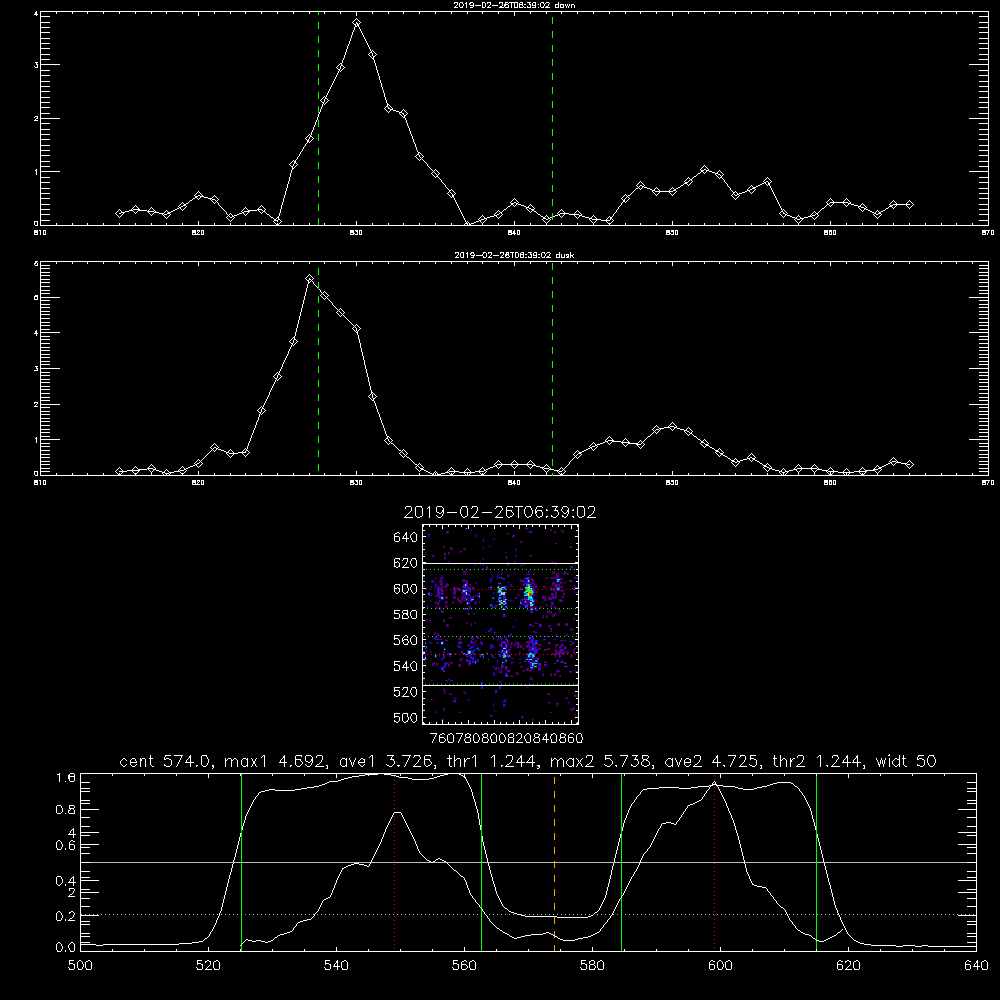Click the right green dashed line in dawn plot
Image resolution: width=1000 pixels, height=1000 pixels.
click(552, 119)
